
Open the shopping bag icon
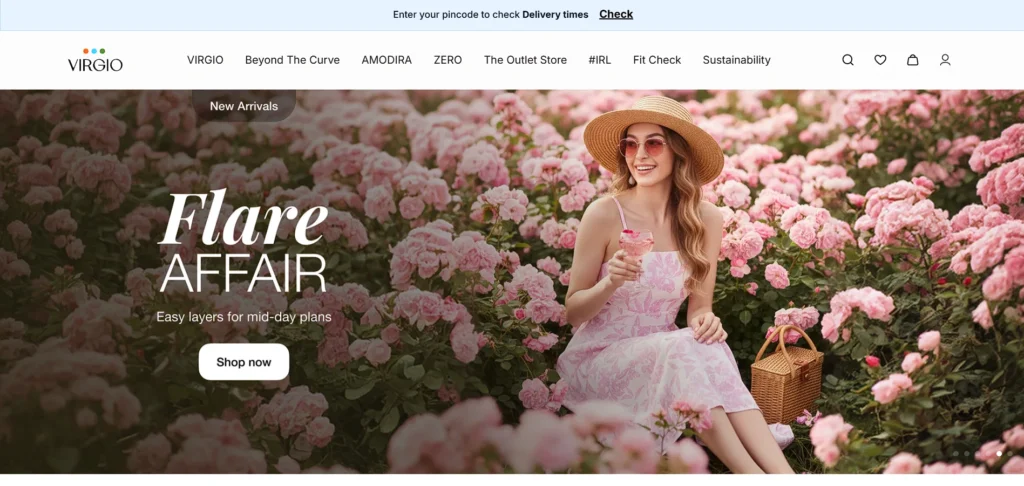[912, 60]
